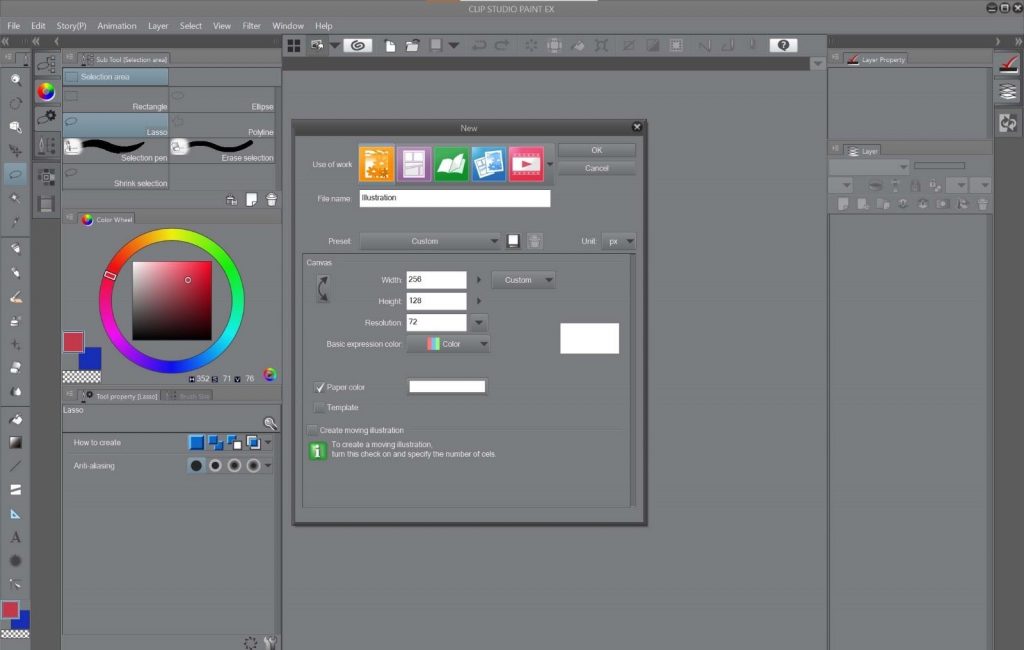
Task: Click the OK button in the New dialog
Action: pos(596,150)
